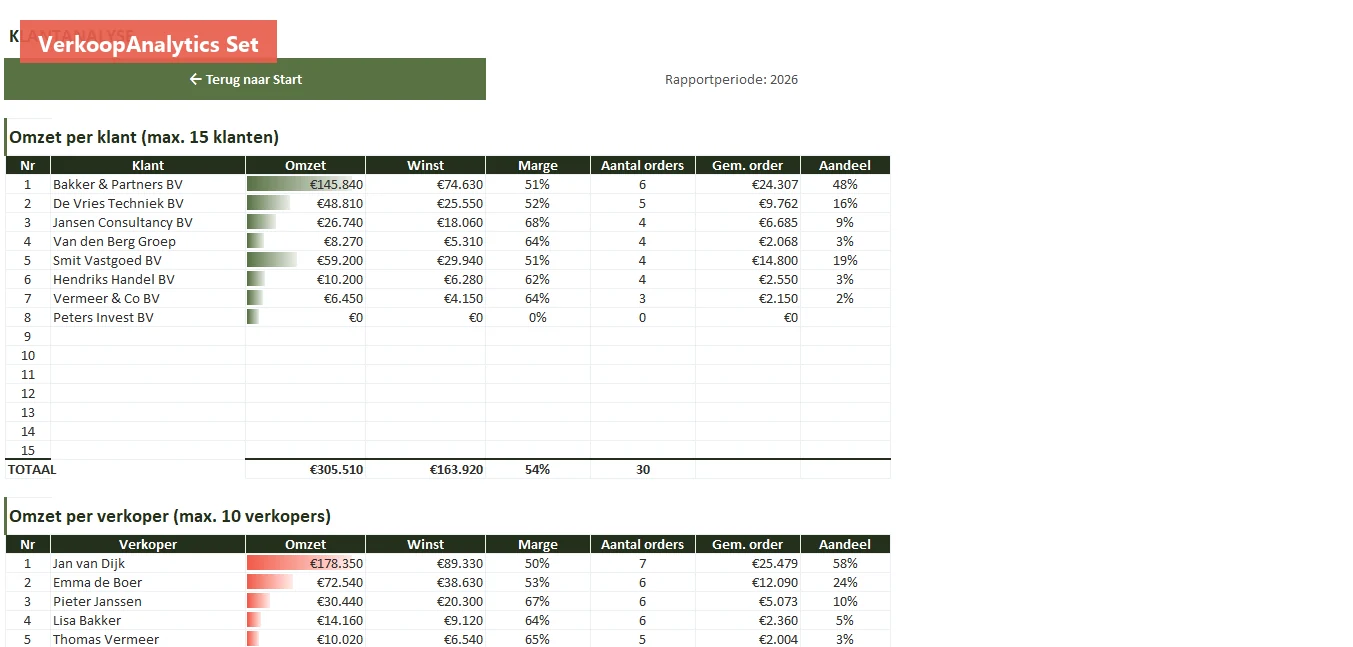The width and height of the screenshot is (1353, 647).
Task: Select the Omzet per verkoper heading
Action: pyautogui.click(x=170, y=516)
